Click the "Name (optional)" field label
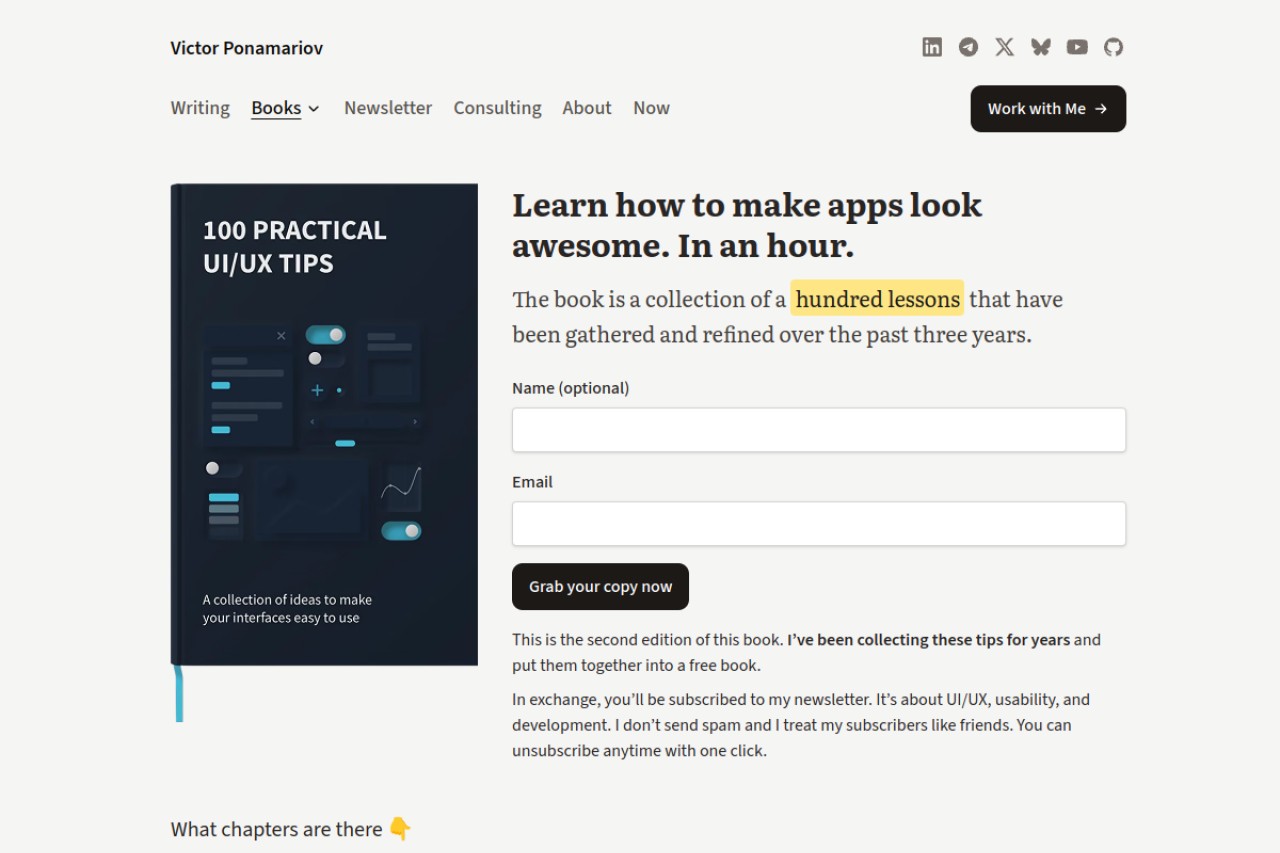The image size is (1280, 853). 571,388
